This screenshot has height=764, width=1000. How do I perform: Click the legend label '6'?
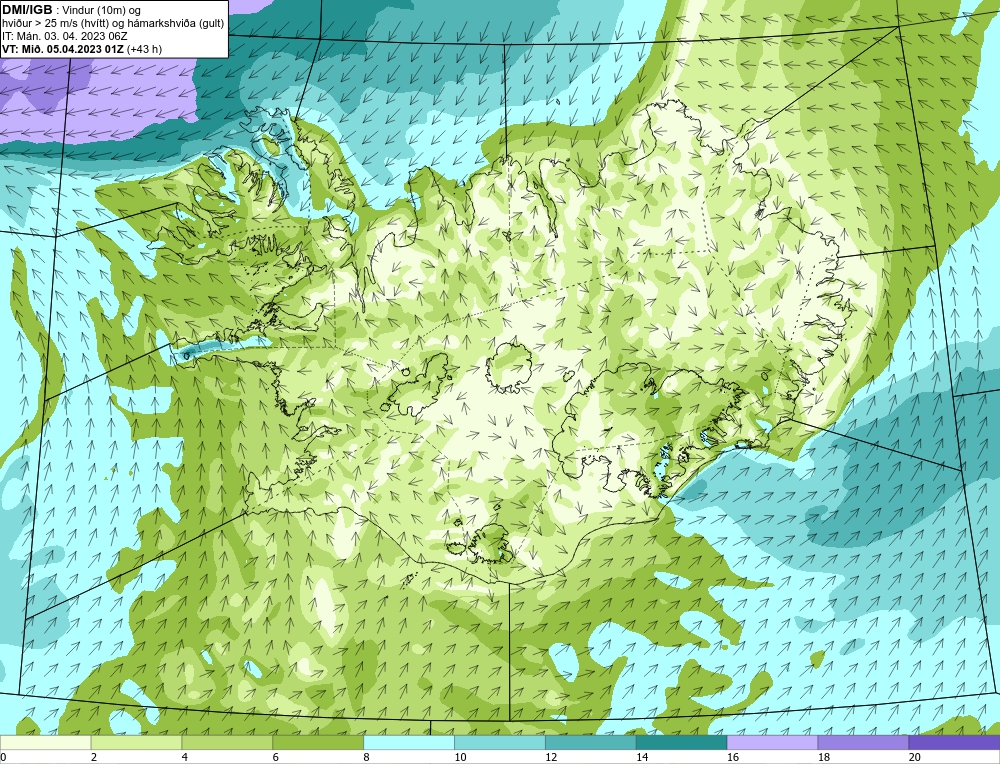click(x=276, y=757)
